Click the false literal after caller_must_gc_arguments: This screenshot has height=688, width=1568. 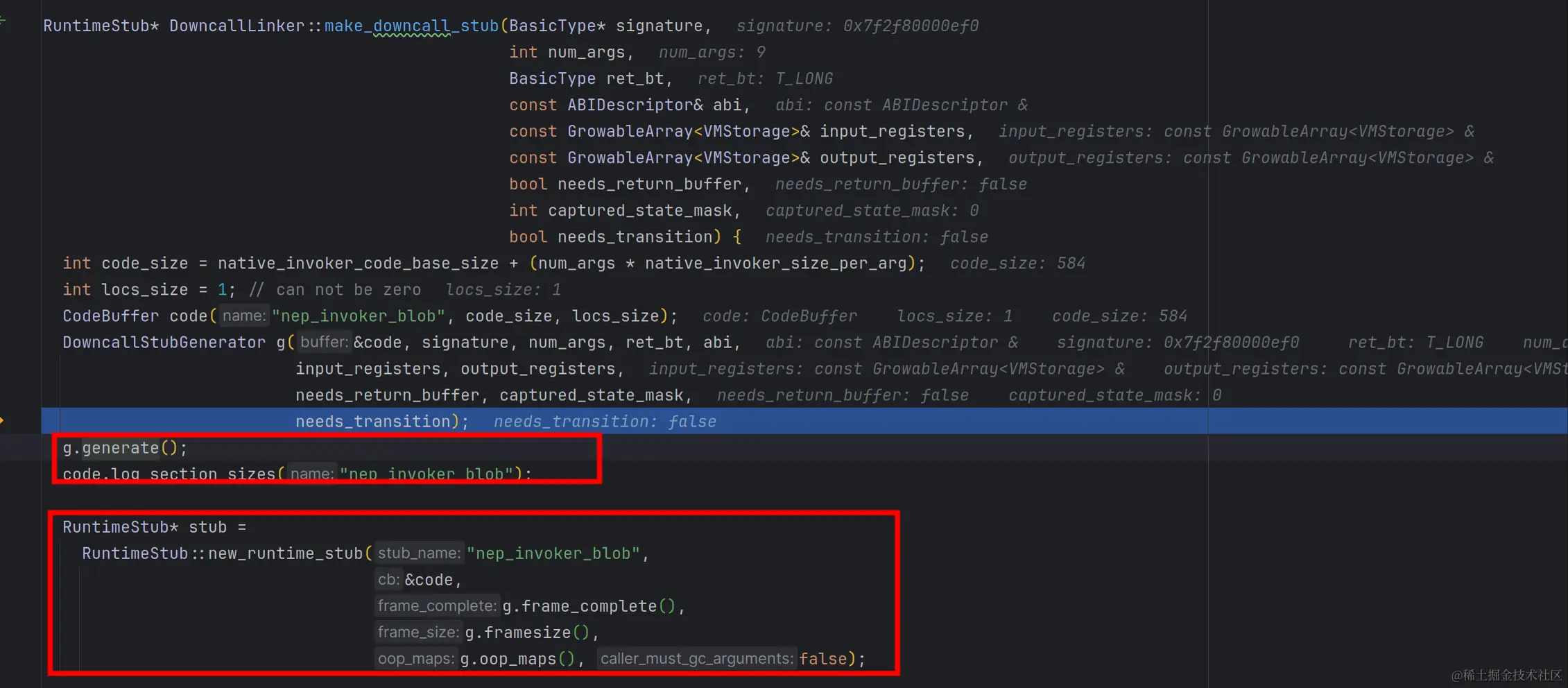point(823,658)
